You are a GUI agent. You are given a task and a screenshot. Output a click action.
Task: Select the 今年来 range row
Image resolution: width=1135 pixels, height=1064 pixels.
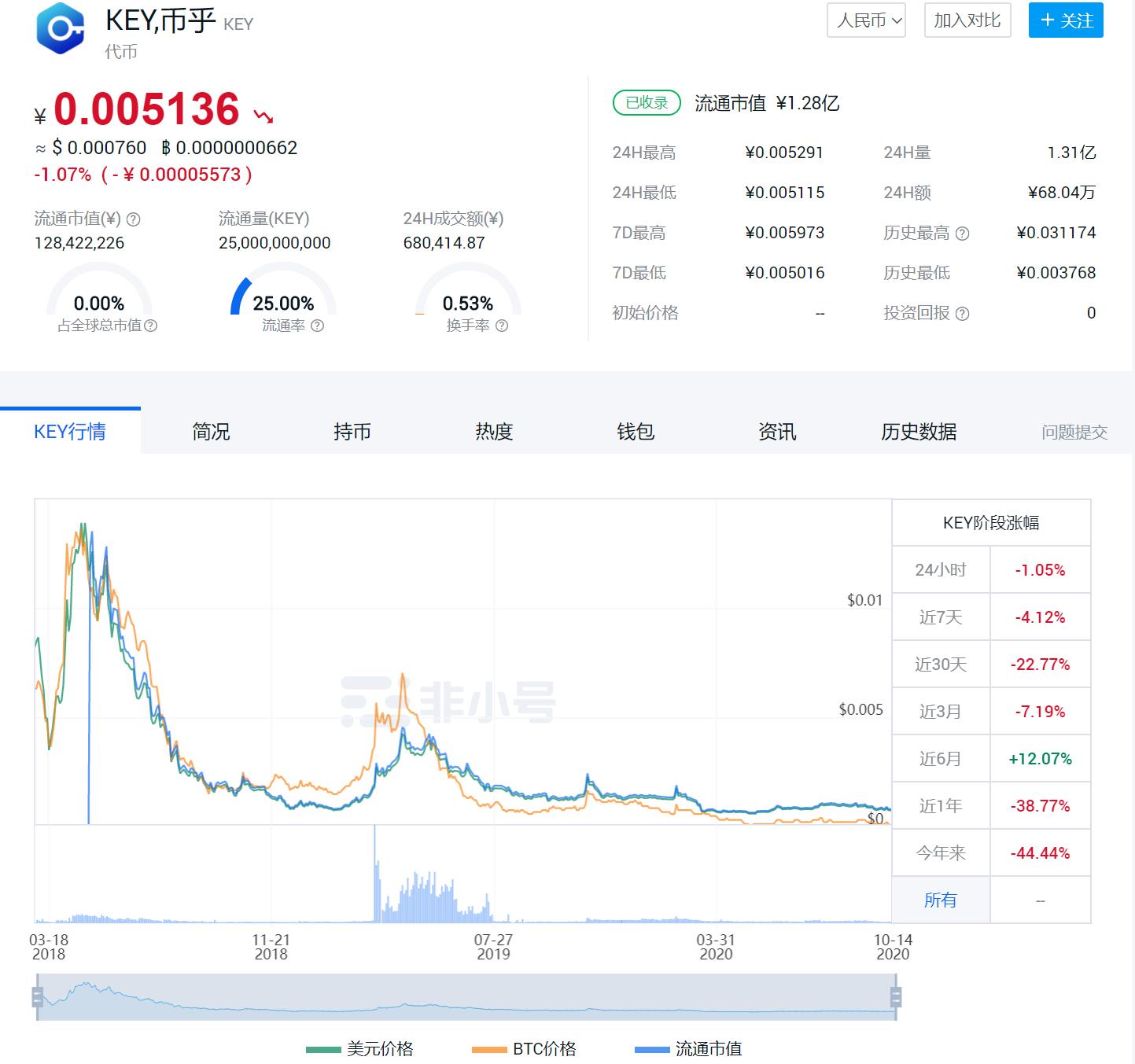(991, 852)
